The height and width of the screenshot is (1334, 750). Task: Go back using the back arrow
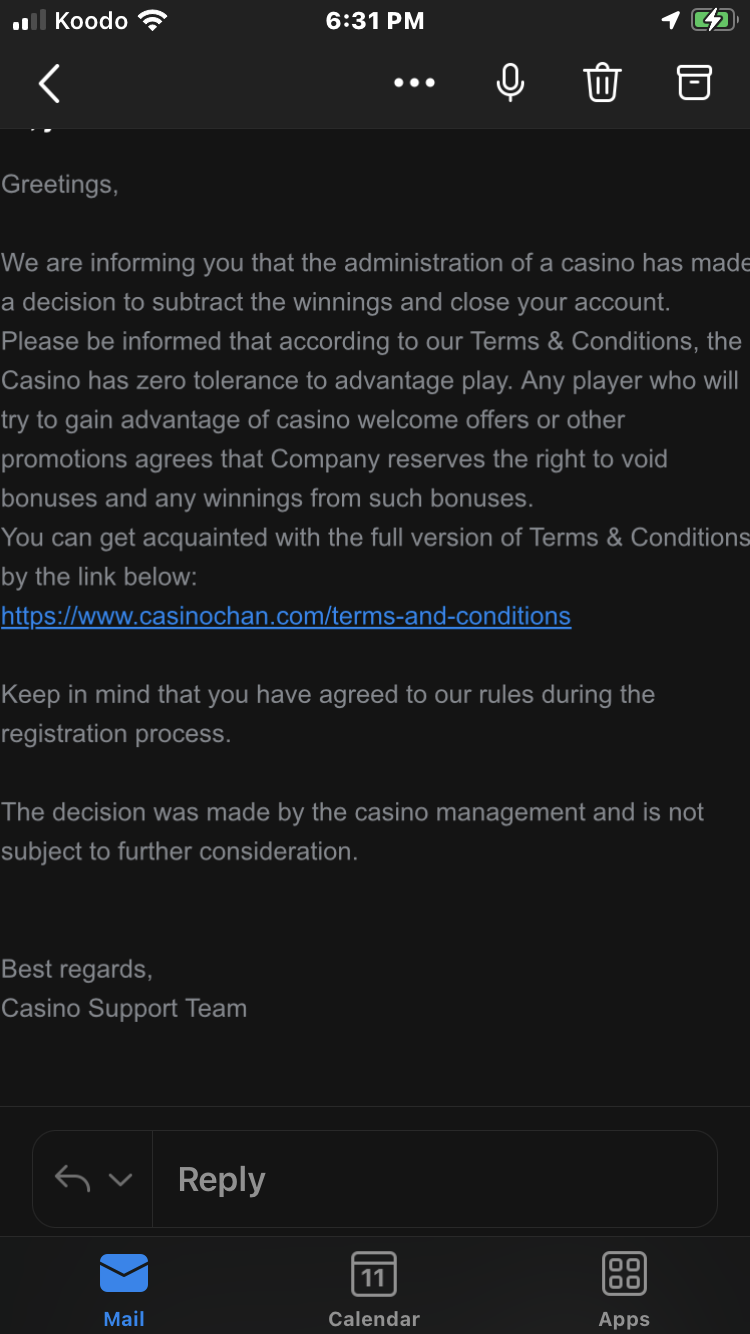(49, 83)
